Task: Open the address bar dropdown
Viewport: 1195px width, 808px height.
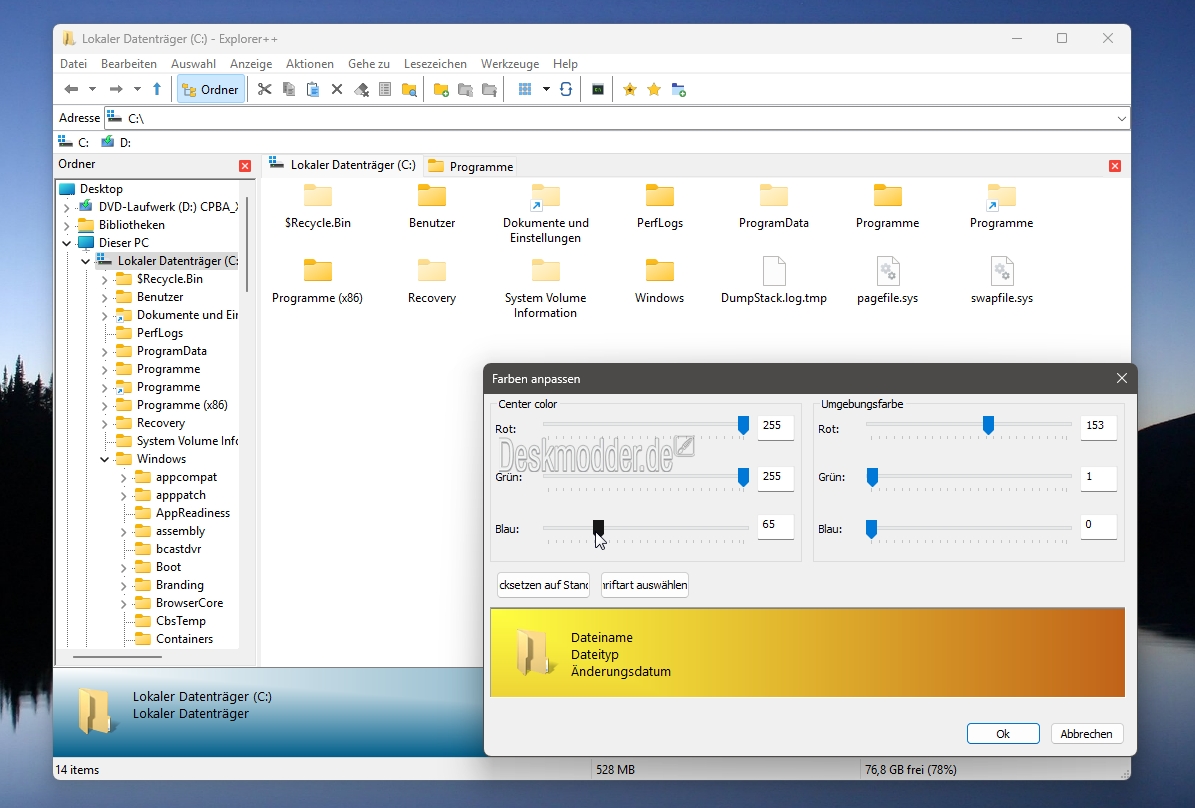Action: tap(1121, 118)
